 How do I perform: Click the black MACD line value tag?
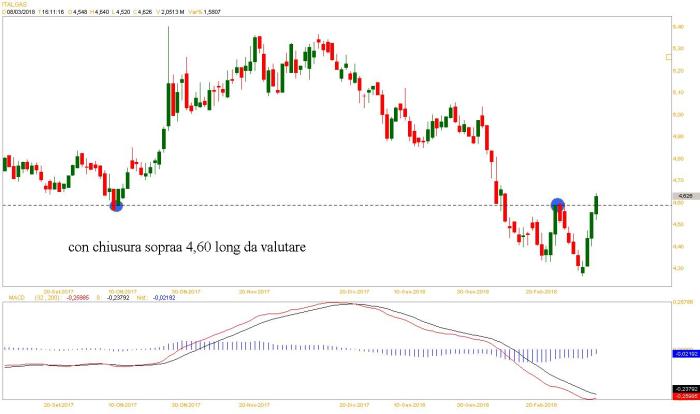685,388
